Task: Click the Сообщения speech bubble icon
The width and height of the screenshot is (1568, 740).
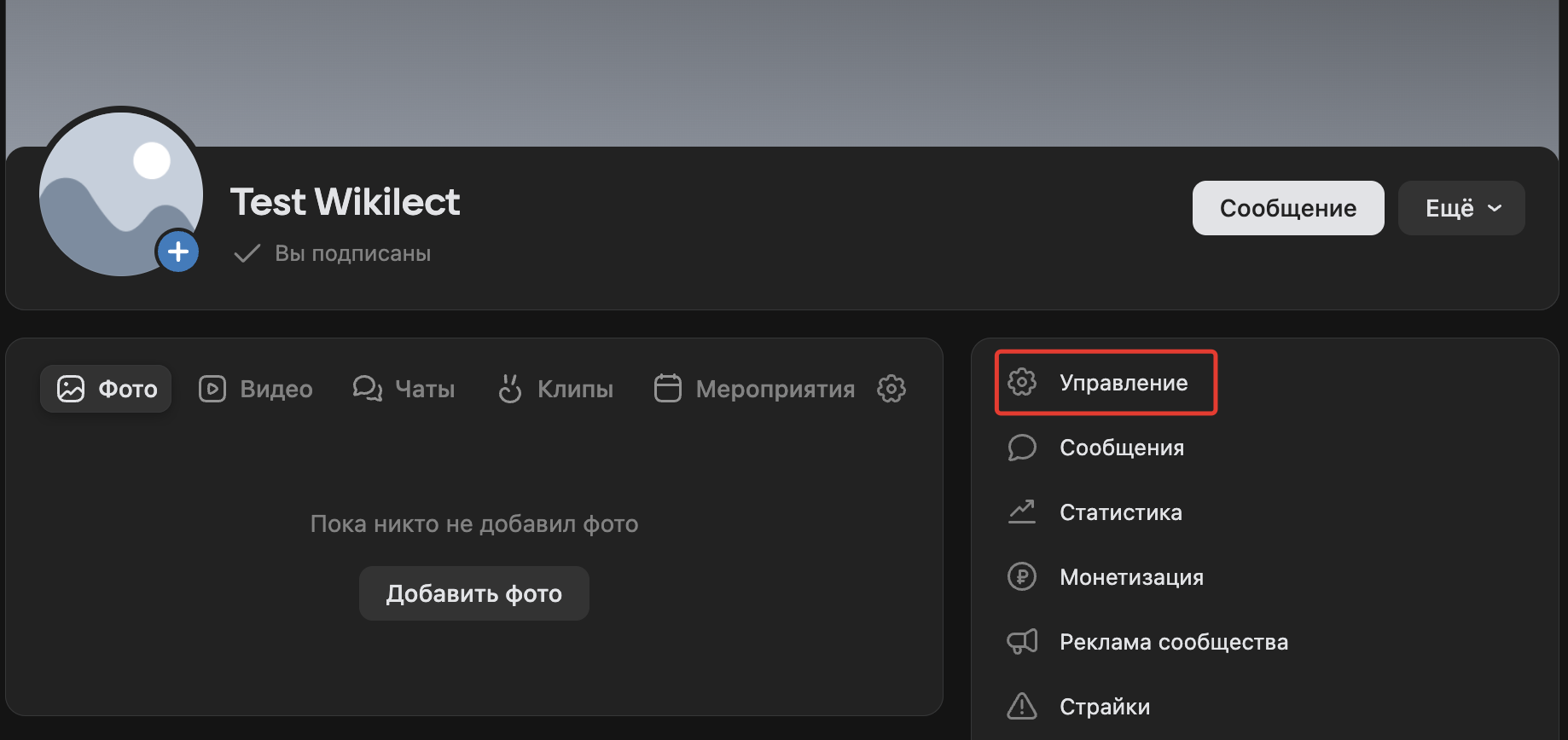Action: tap(1021, 447)
